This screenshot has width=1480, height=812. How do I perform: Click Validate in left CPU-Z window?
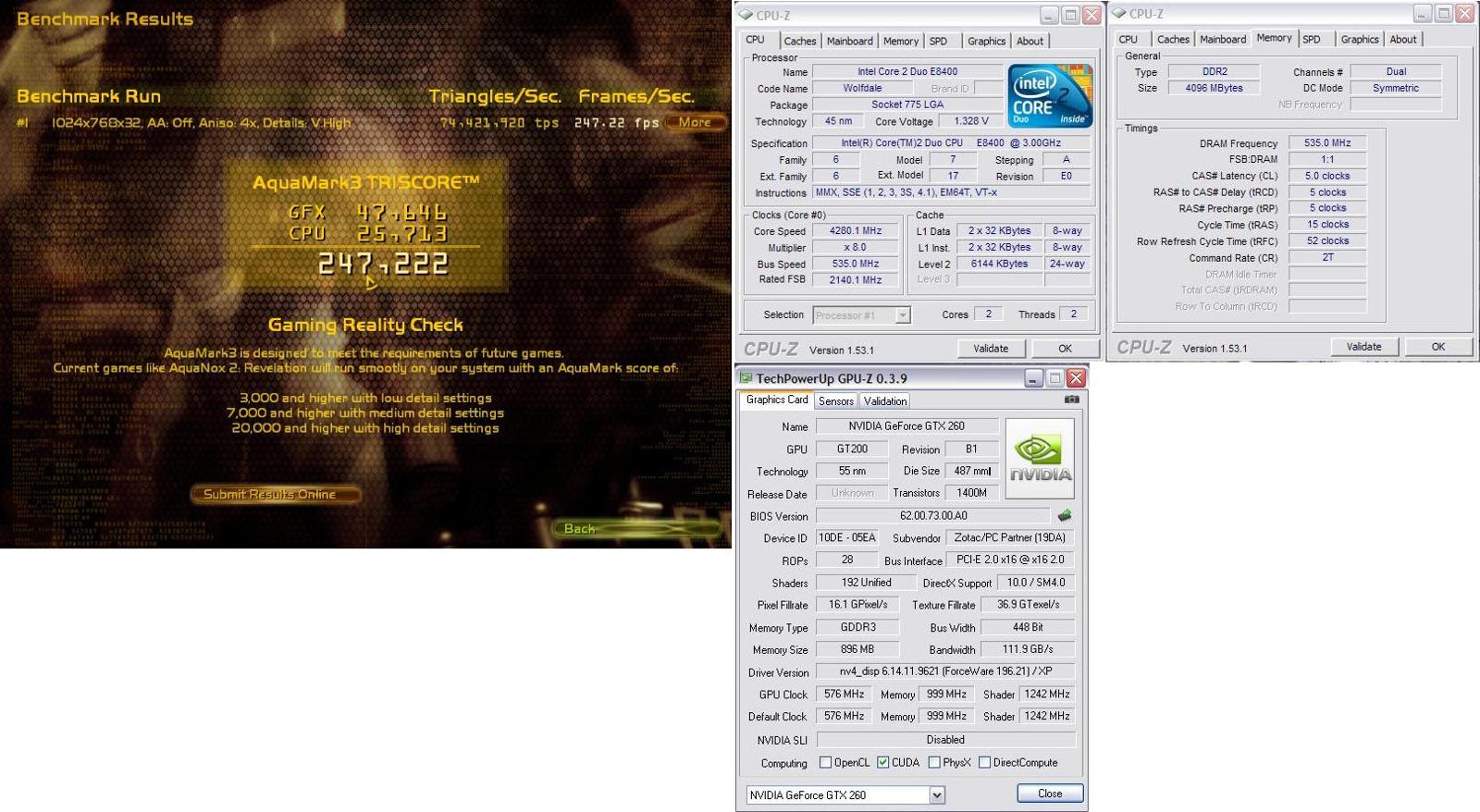point(991,349)
